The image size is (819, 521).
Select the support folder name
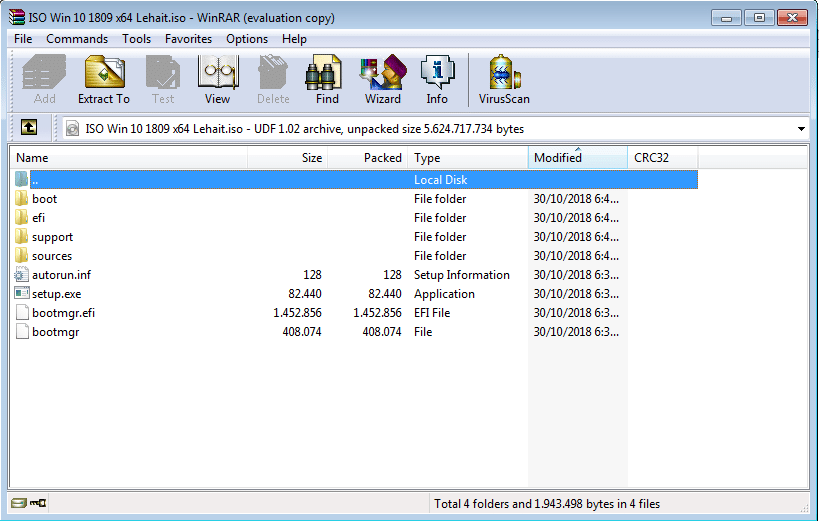click(x=52, y=237)
